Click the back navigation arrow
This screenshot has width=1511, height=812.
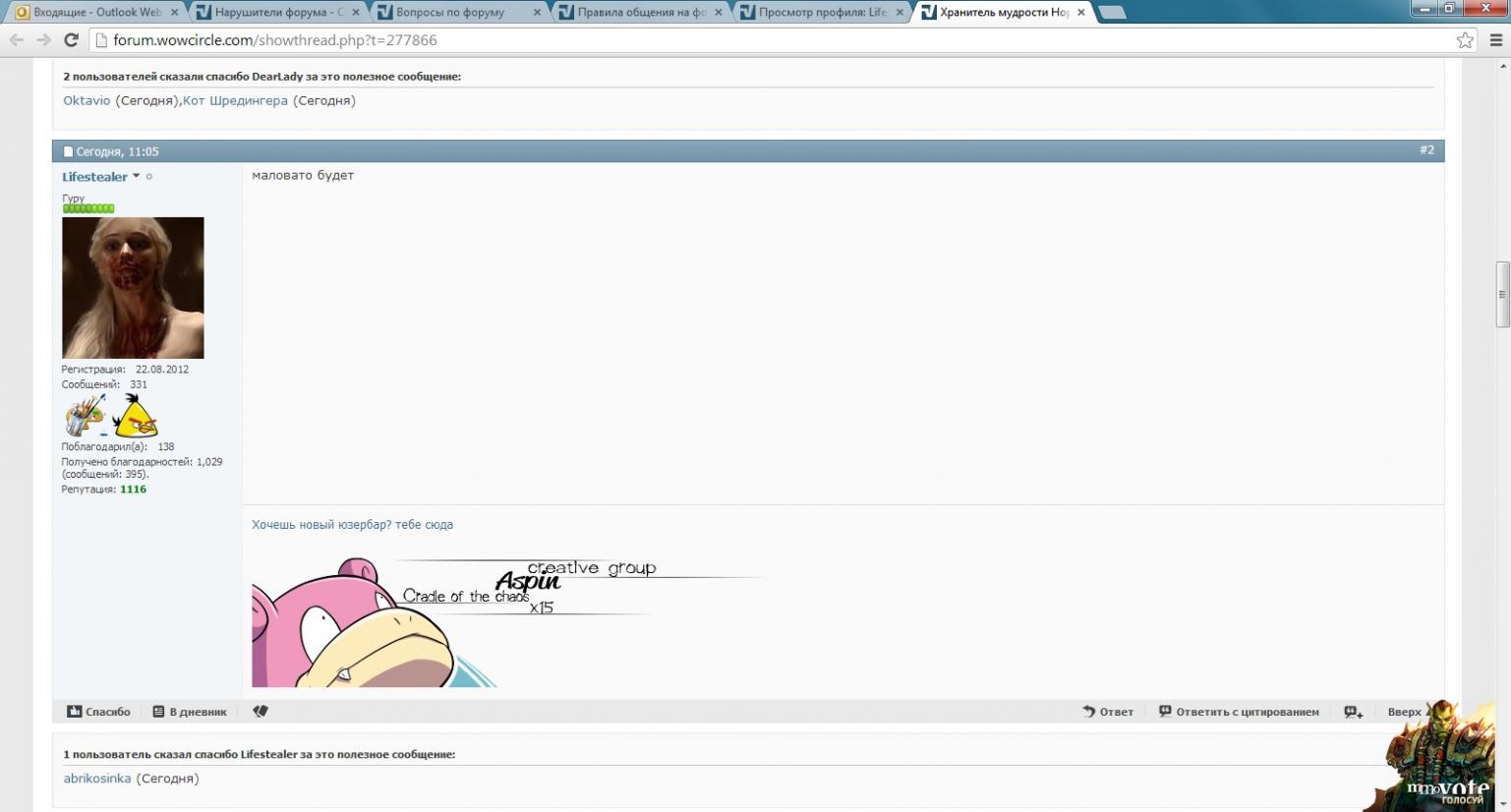click(17, 40)
